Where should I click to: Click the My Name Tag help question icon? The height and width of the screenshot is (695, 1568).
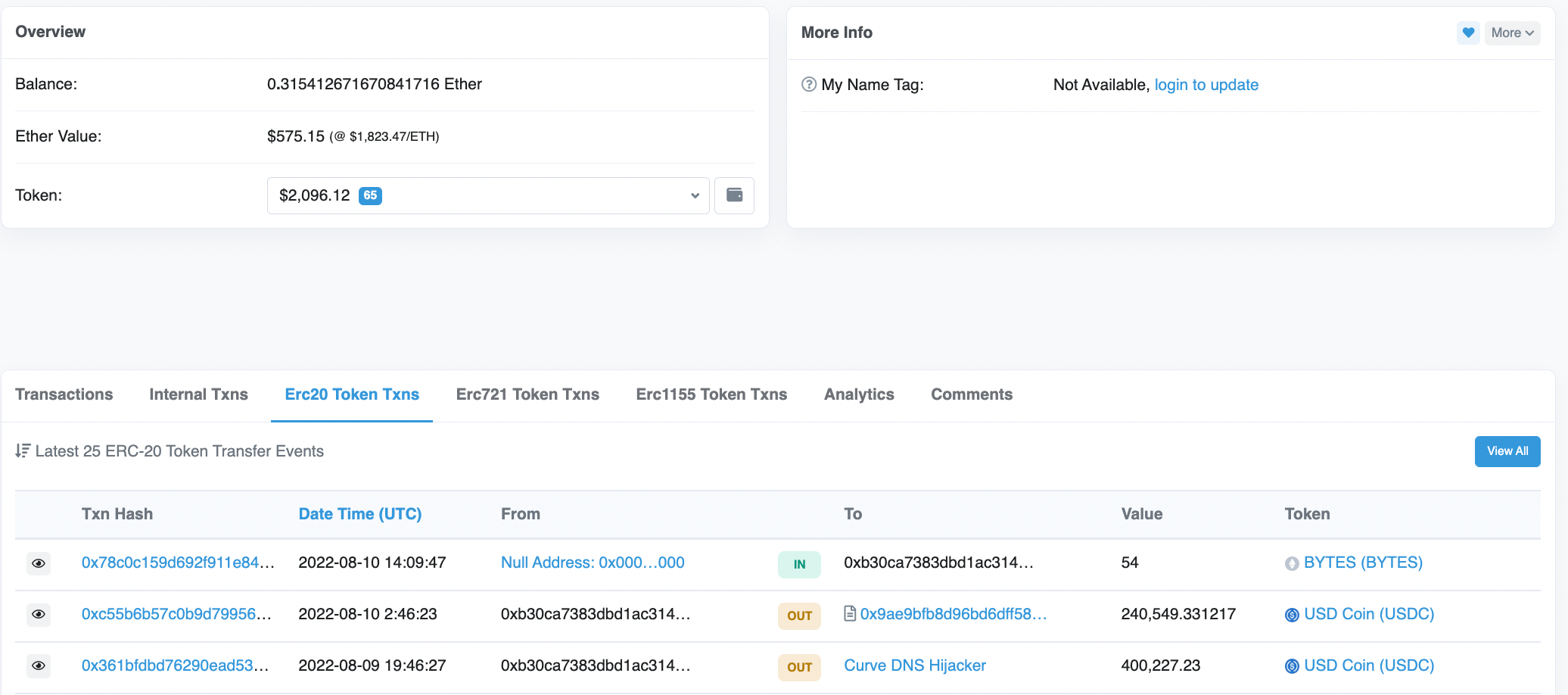tap(809, 85)
